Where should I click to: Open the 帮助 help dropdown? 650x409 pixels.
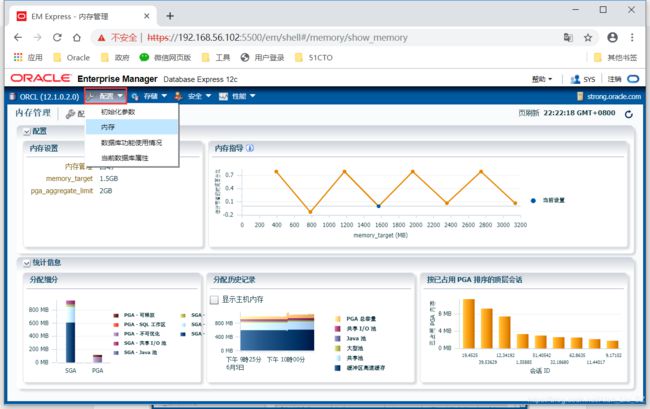pyautogui.click(x=542, y=79)
